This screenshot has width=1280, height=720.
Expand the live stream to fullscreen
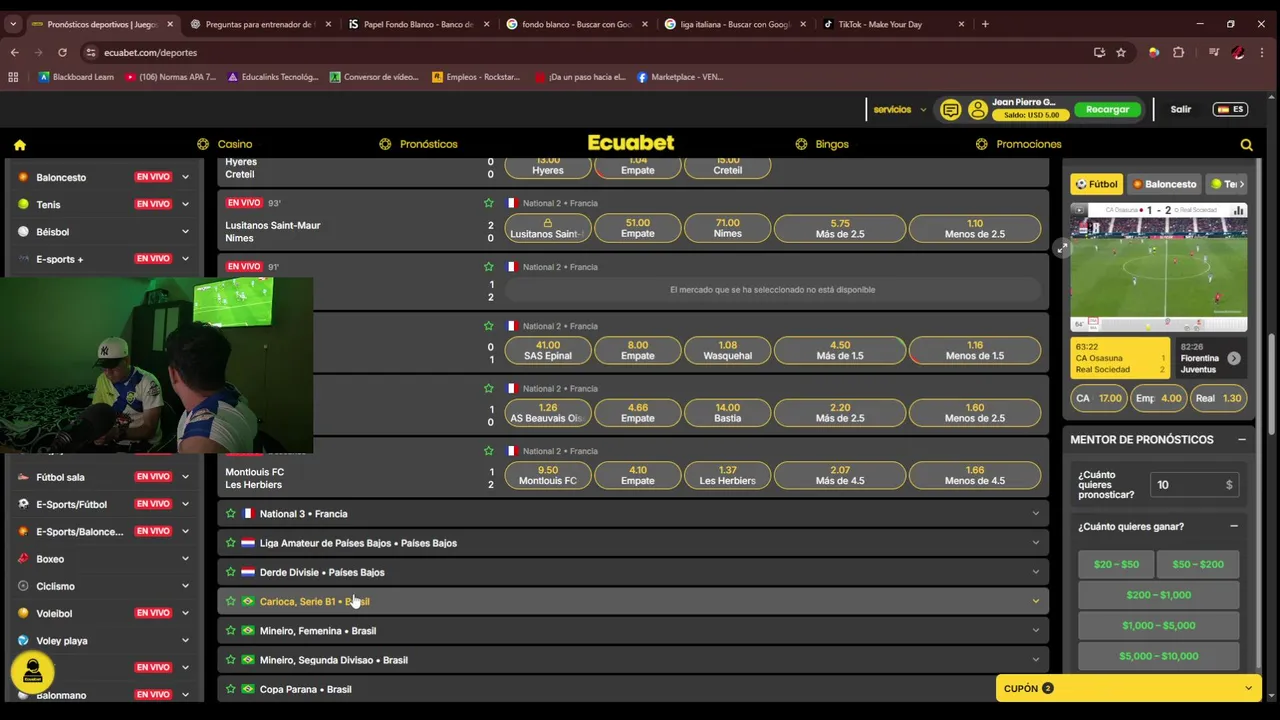pos(1061,249)
